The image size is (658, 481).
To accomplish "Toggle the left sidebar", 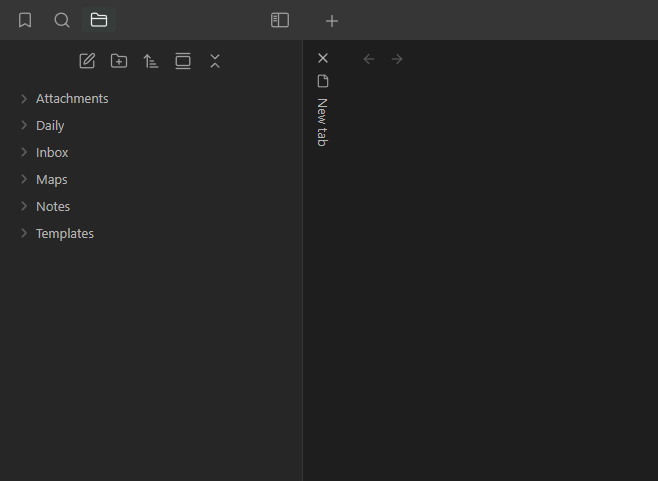I will click(x=280, y=20).
